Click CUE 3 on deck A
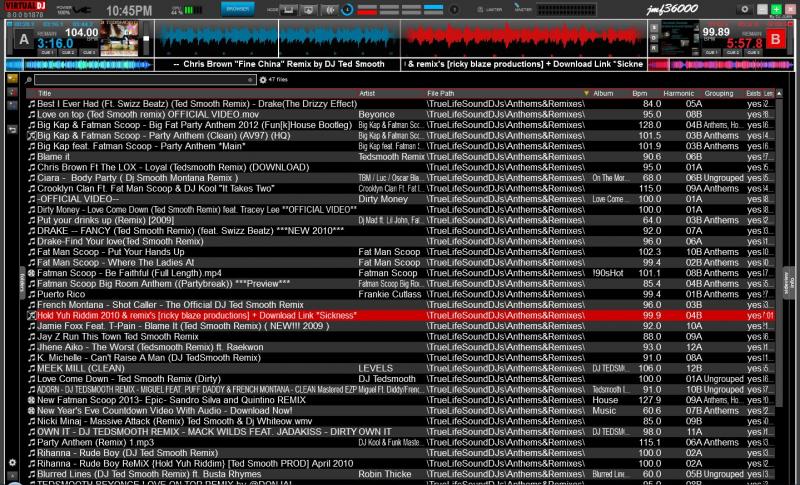 point(89,52)
